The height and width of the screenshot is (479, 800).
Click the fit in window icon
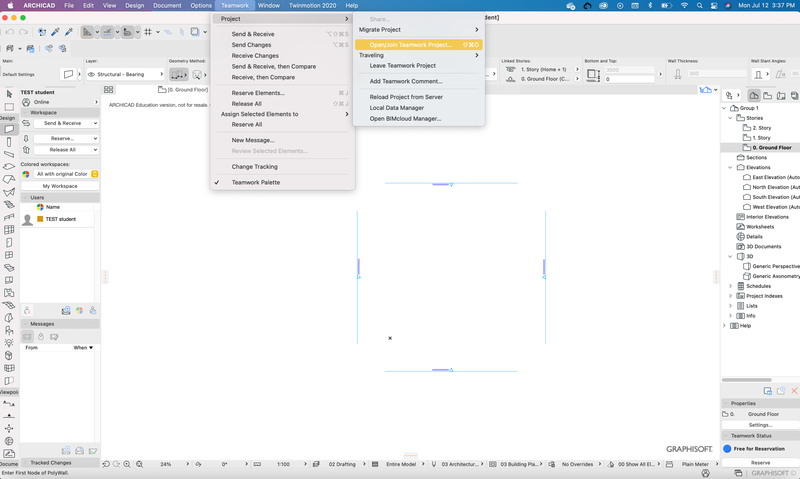pyautogui.click(x=139, y=464)
